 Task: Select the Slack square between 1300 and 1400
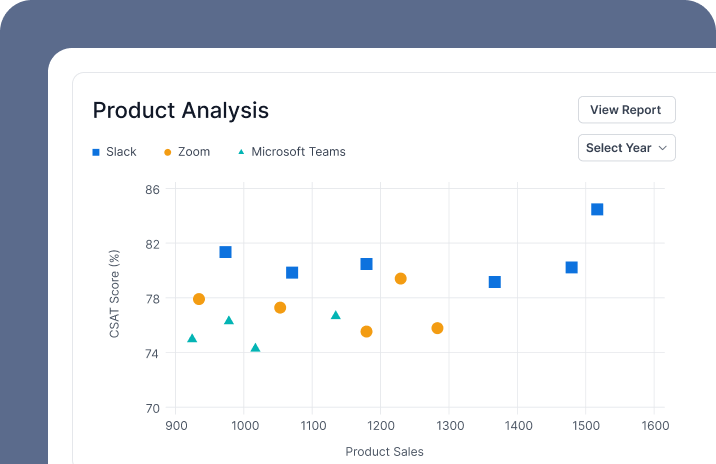pos(495,282)
